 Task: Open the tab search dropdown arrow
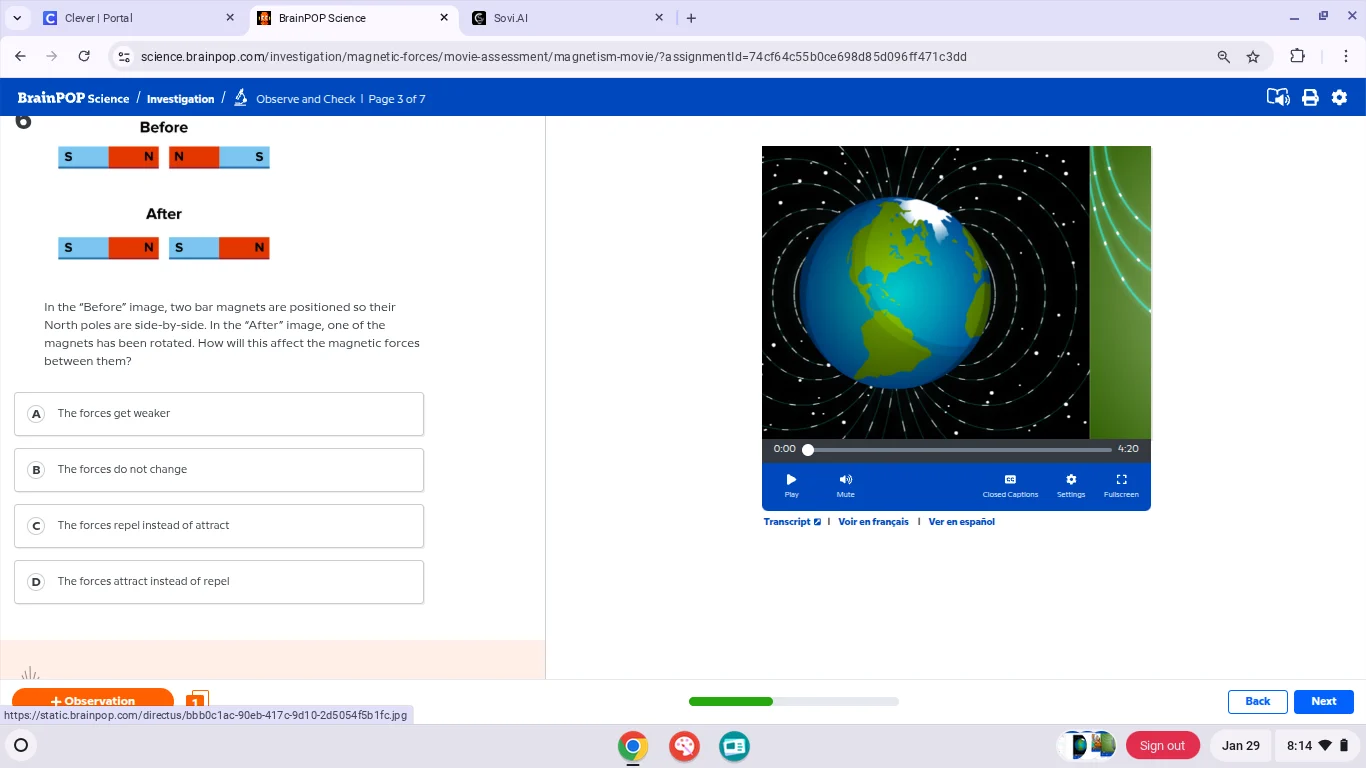(17, 18)
